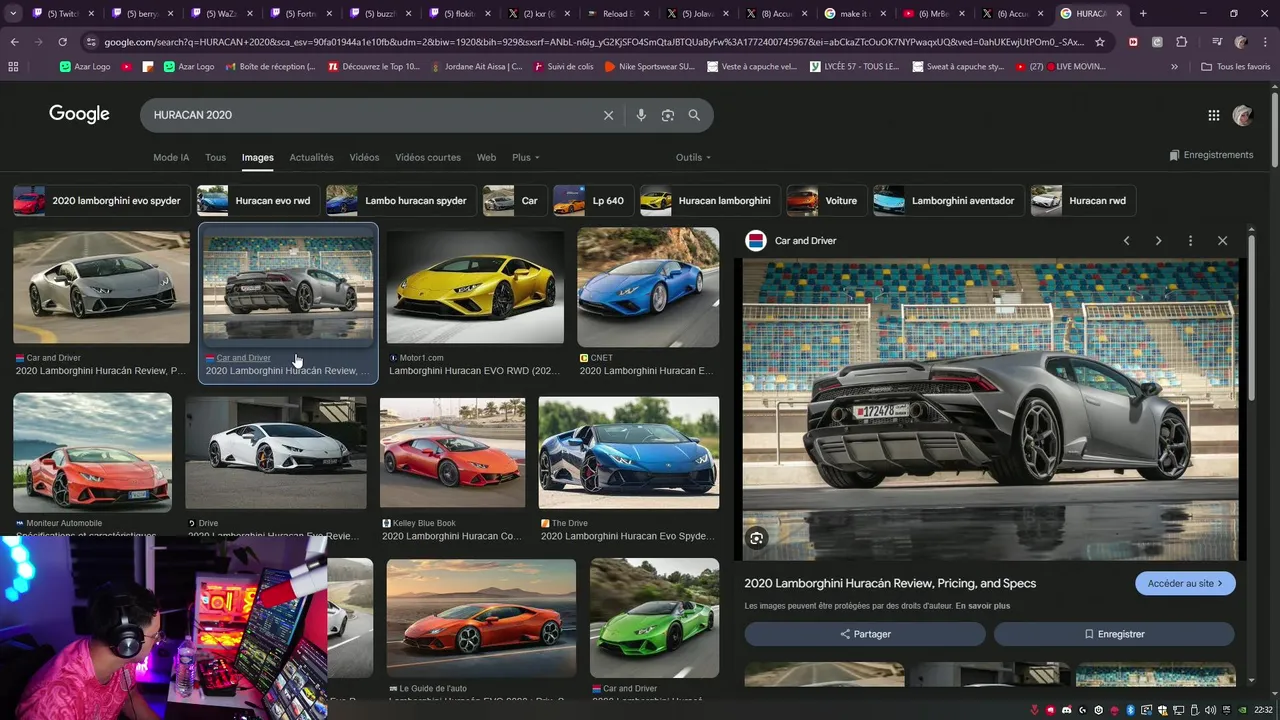
Task: Open 2020 Lamborghini Huracán Review, Pricing, and Specs title
Action: [x=890, y=583]
